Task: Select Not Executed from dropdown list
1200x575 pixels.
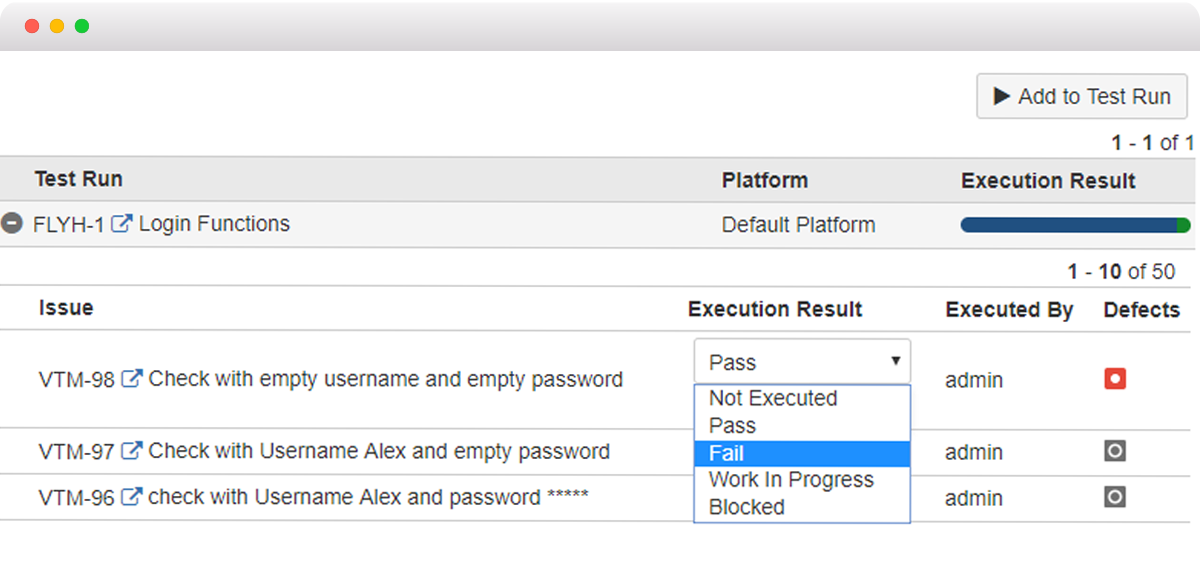Action: pos(802,398)
